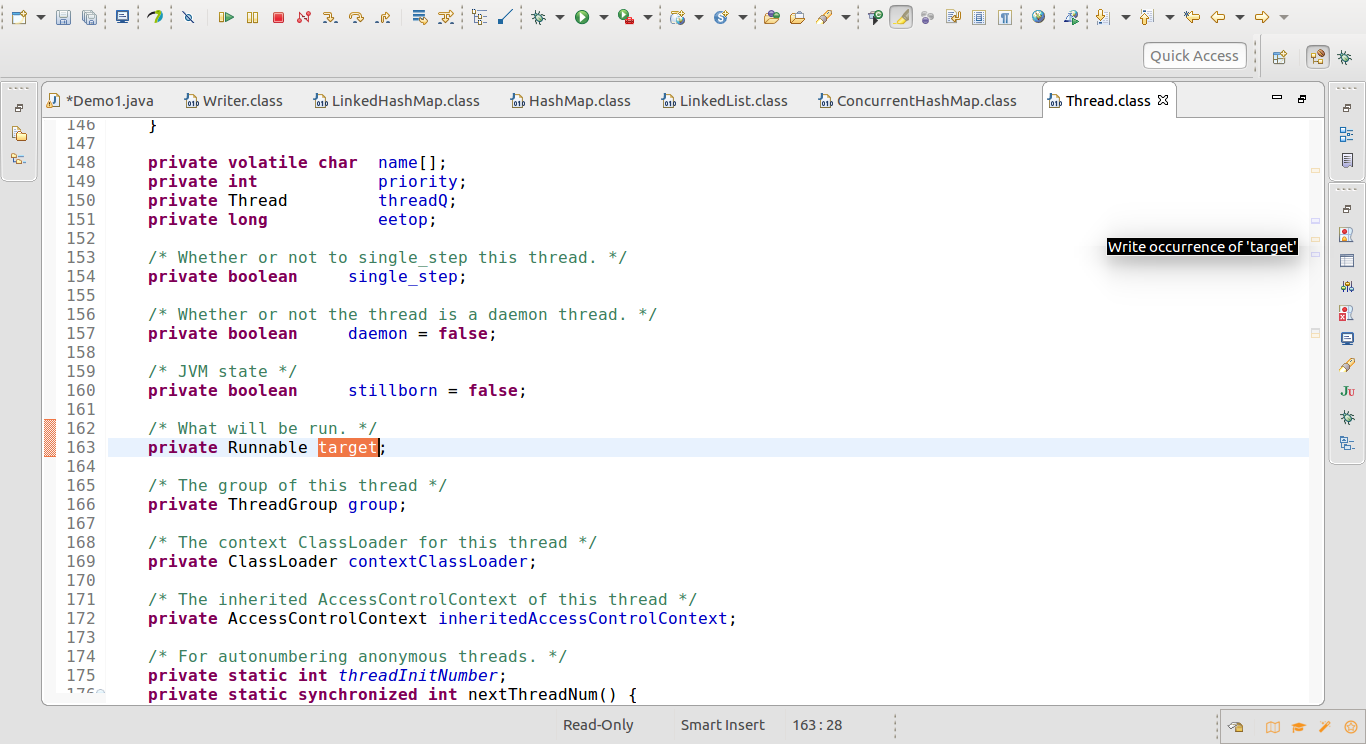
Task: Close the Thread.class tab
Action: tap(1163, 100)
